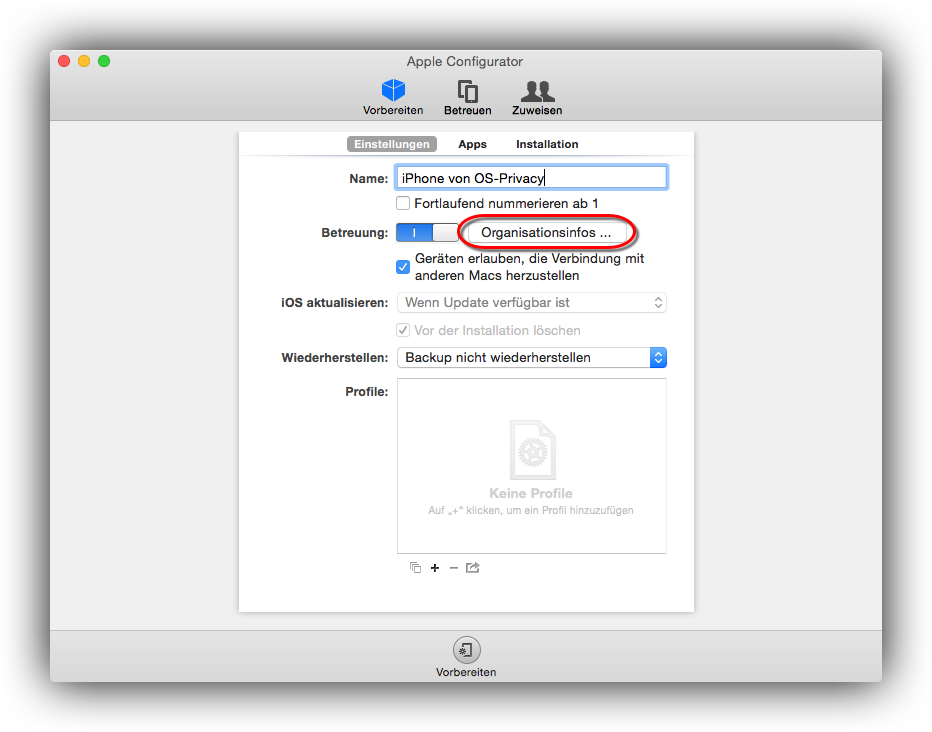This screenshot has height=732, width=932.
Task: Minimize the window with yellow button
Action: pos(84,61)
